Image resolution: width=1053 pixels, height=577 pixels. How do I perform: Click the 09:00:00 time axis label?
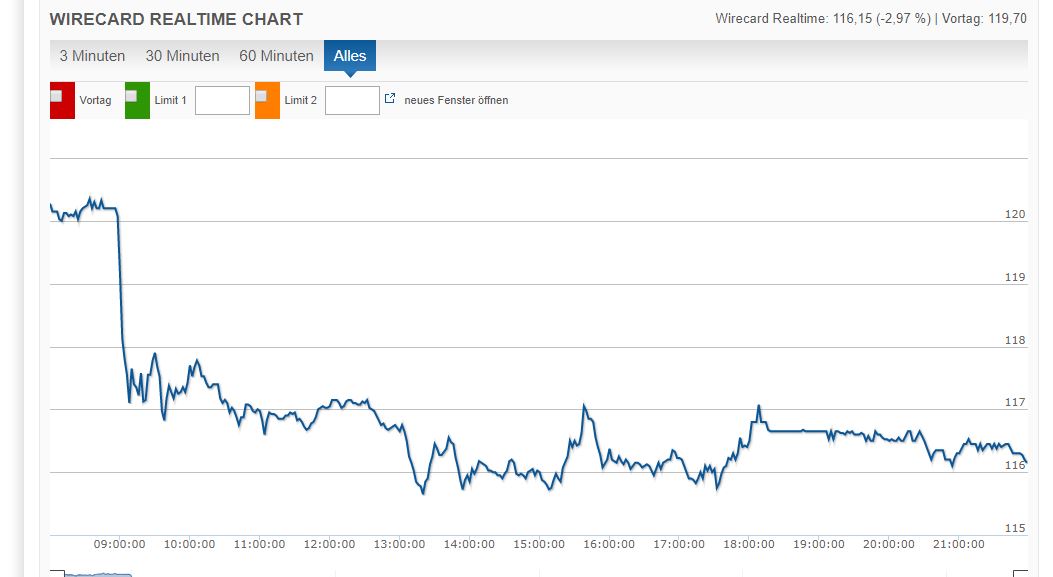pyautogui.click(x=119, y=544)
